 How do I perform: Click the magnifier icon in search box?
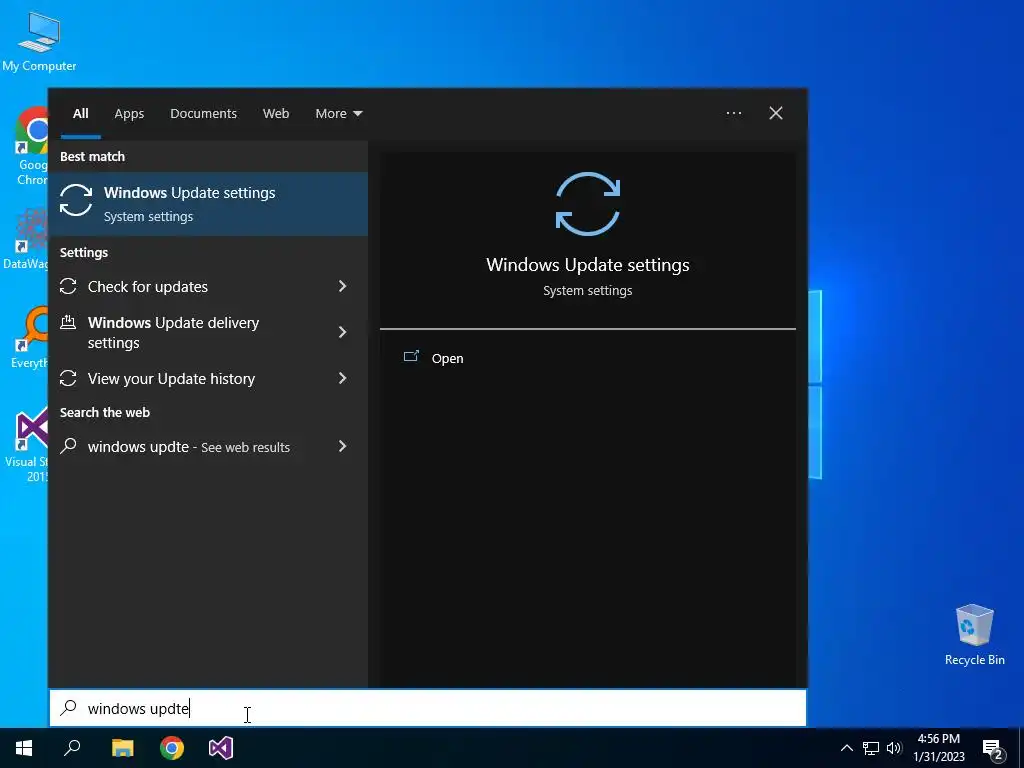69,708
